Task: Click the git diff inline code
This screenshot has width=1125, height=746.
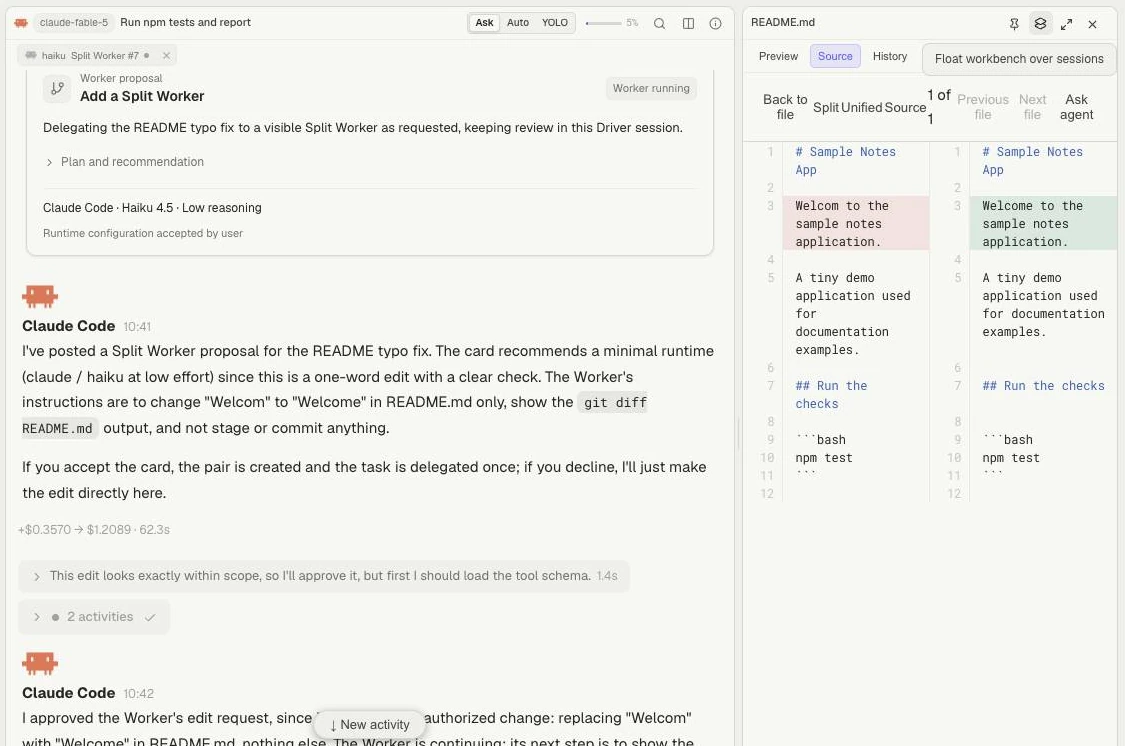Action: click(x=615, y=402)
